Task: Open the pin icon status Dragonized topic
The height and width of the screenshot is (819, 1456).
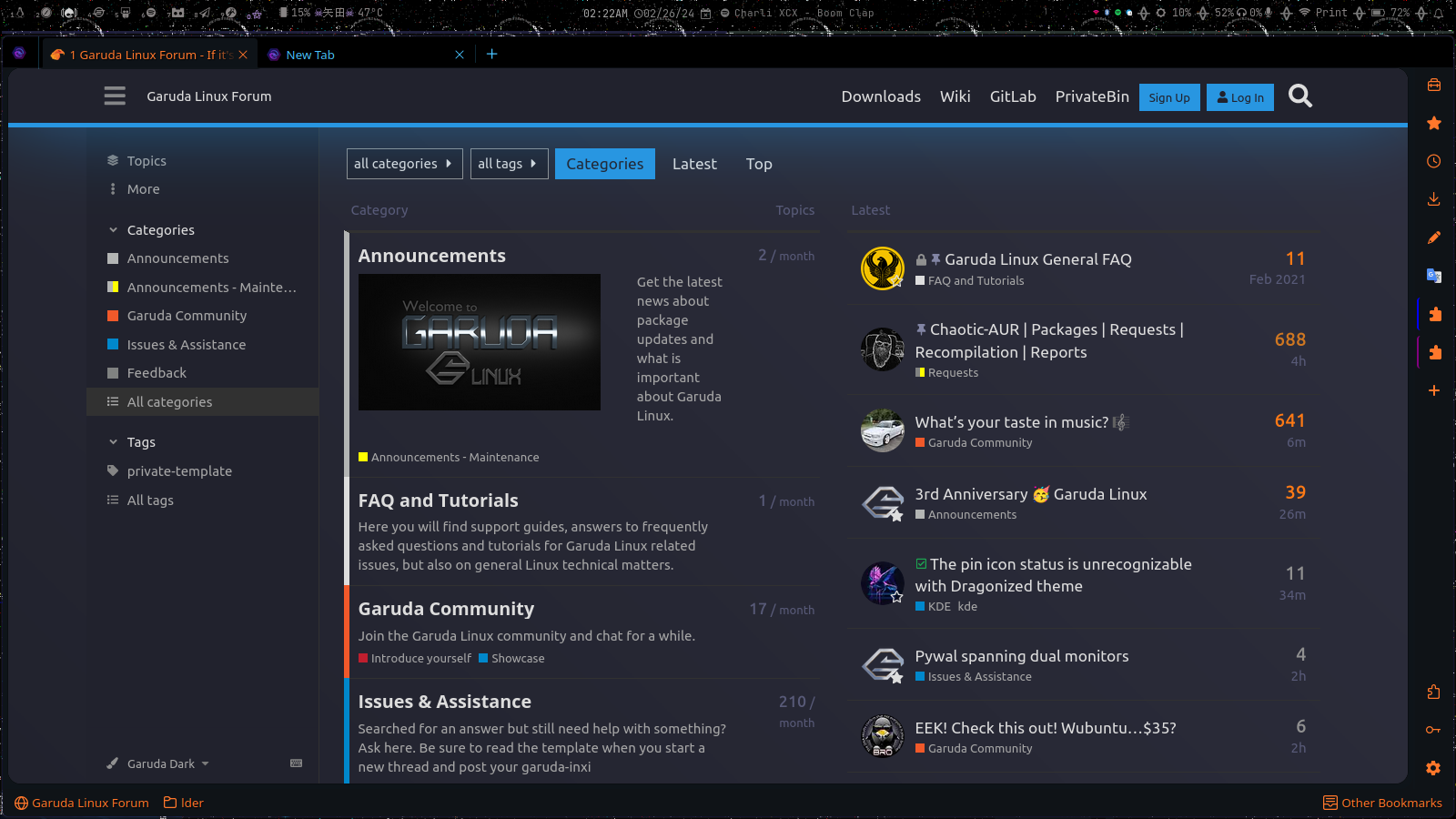Action: (x=1053, y=575)
